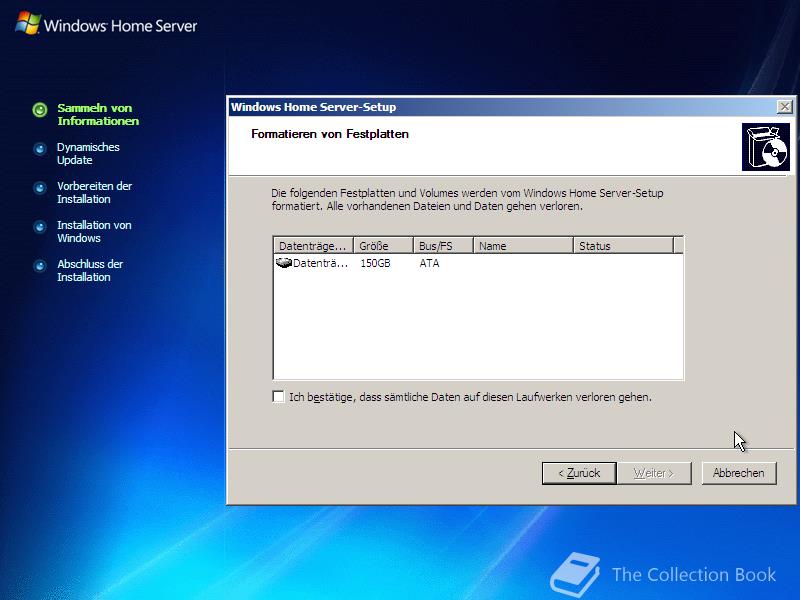Select the 150GB size cell

[x=376, y=263]
